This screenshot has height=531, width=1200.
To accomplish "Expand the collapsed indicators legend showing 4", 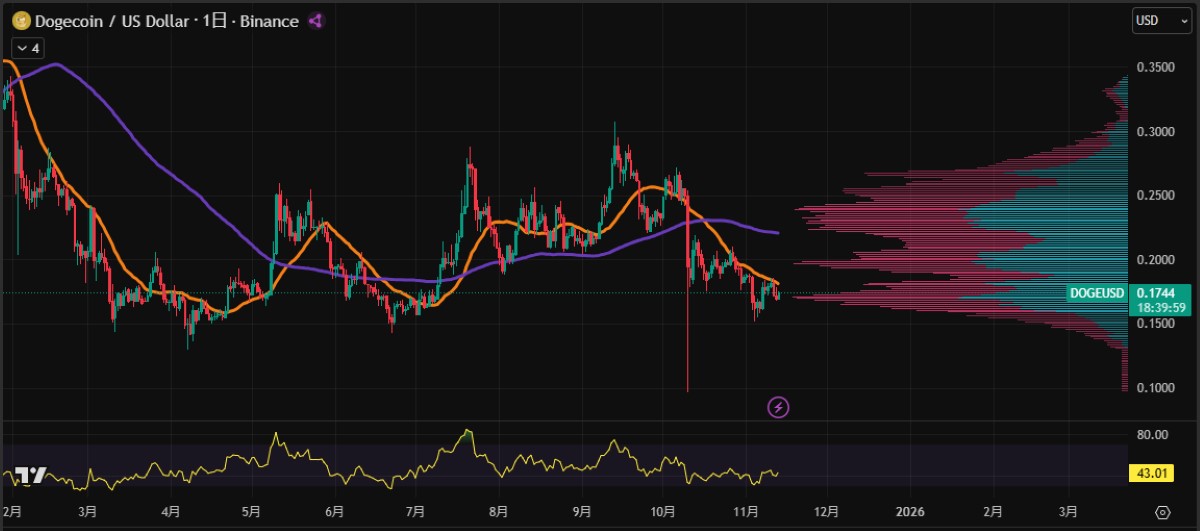I will tap(27, 47).
